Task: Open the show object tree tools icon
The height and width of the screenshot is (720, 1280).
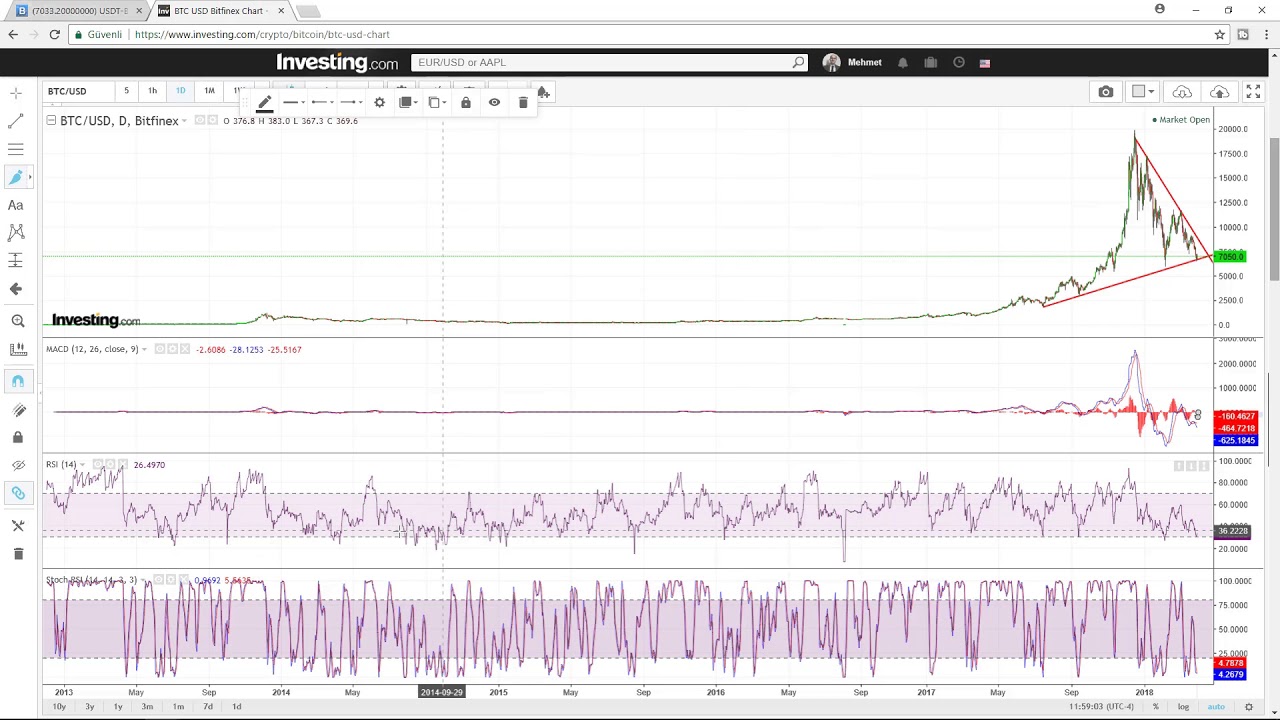Action: pos(17,525)
